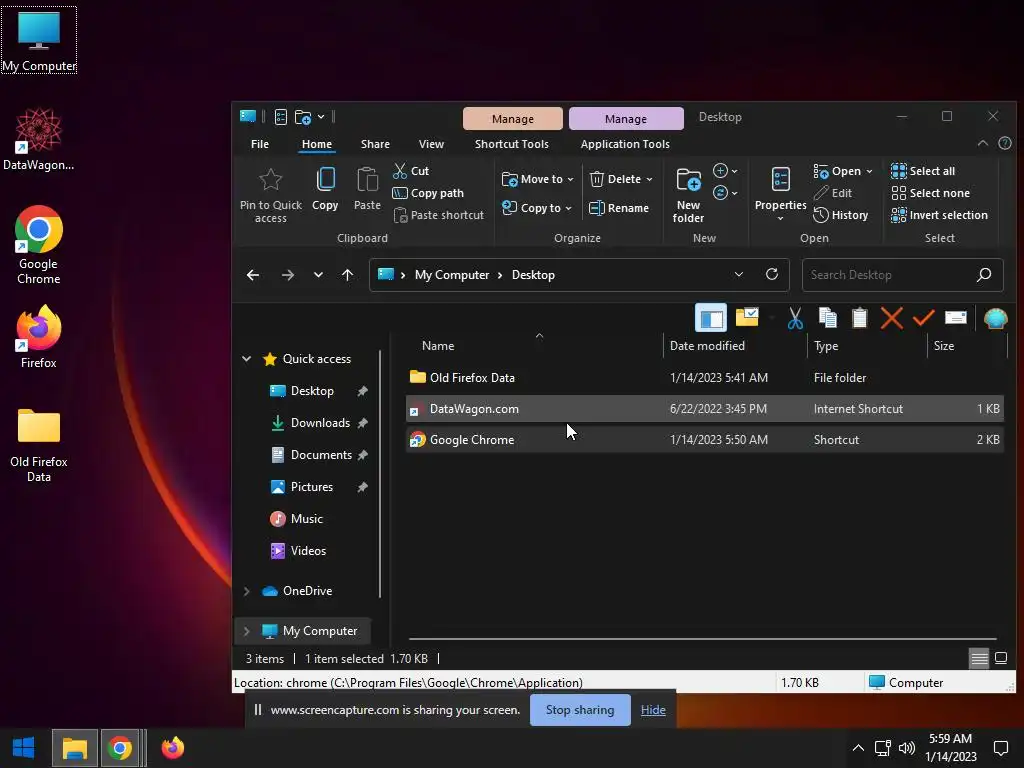Click the folder options icon in classic toolbar

tap(747, 317)
